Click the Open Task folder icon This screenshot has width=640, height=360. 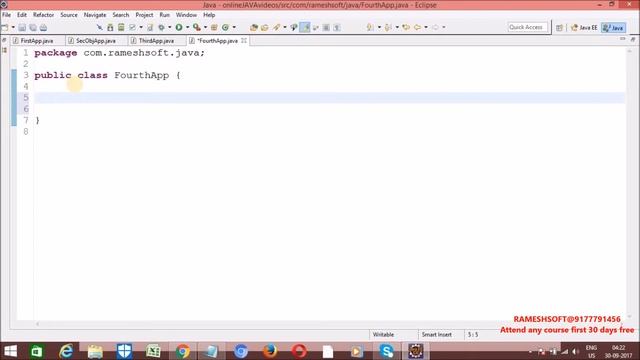click(x=264, y=27)
